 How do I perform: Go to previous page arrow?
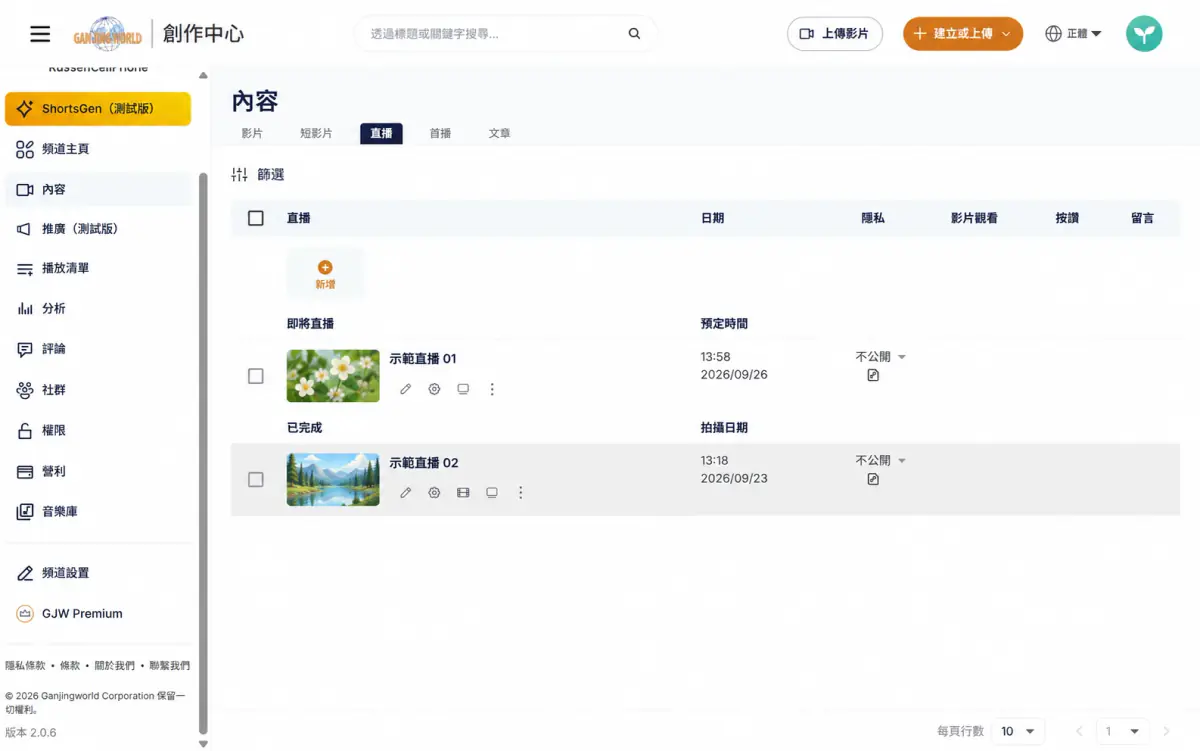pyautogui.click(x=1079, y=731)
